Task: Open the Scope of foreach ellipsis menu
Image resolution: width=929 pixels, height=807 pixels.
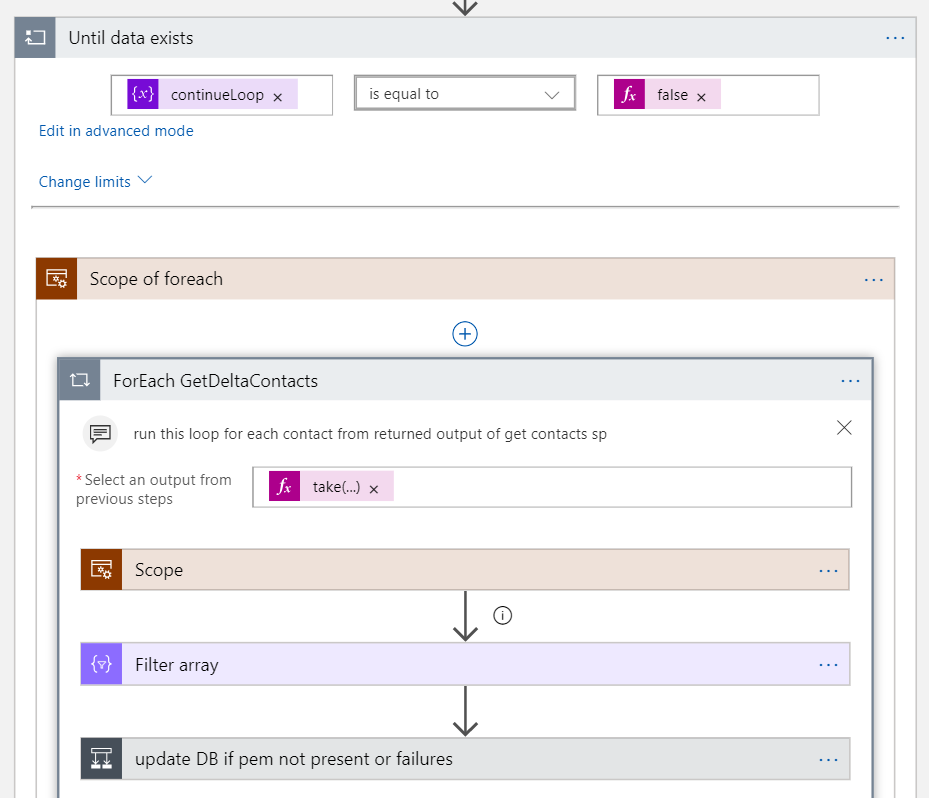Action: 874,280
